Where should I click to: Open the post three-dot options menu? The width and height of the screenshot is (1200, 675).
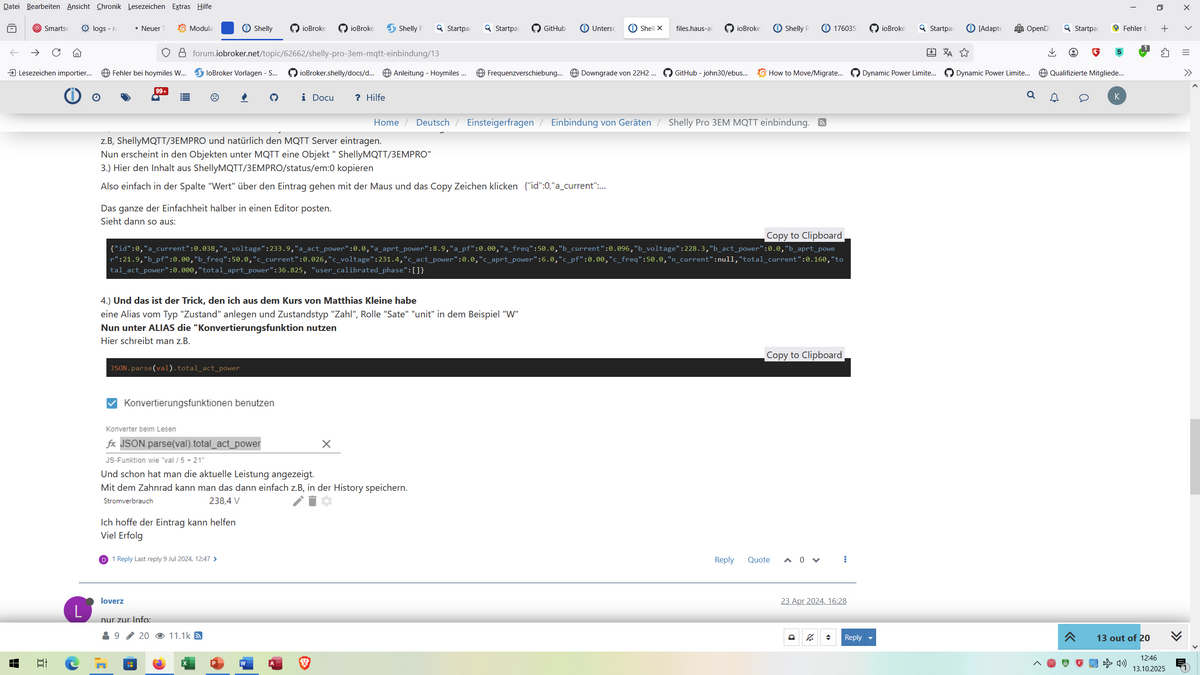point(845,560)
